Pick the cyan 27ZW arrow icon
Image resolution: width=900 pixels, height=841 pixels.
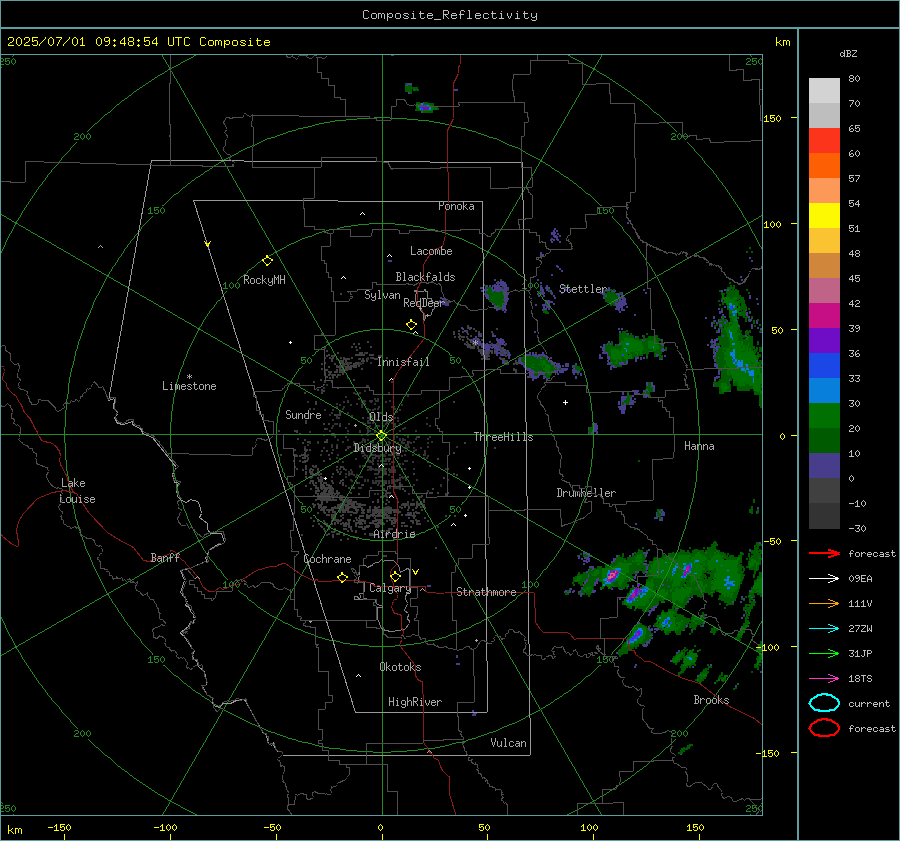pos(824,629)
